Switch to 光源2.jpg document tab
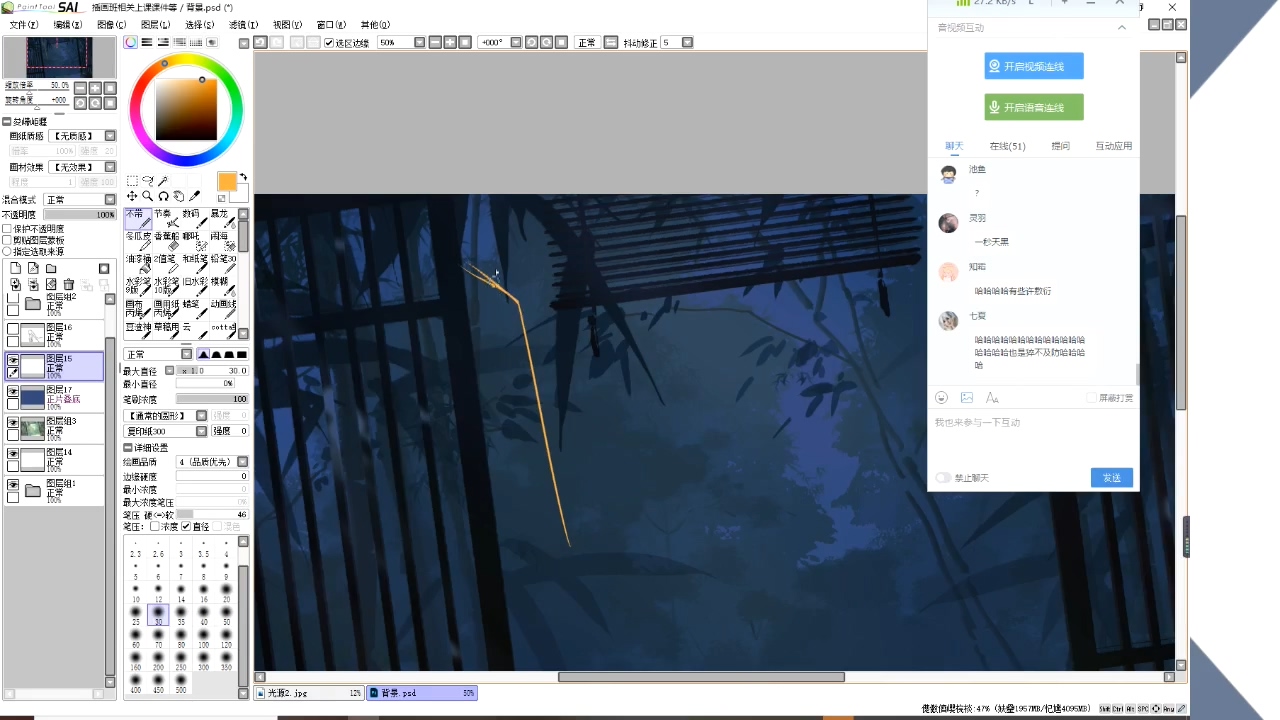The width and height of the screenshot is (1280, 720). [x=309, y=693]
